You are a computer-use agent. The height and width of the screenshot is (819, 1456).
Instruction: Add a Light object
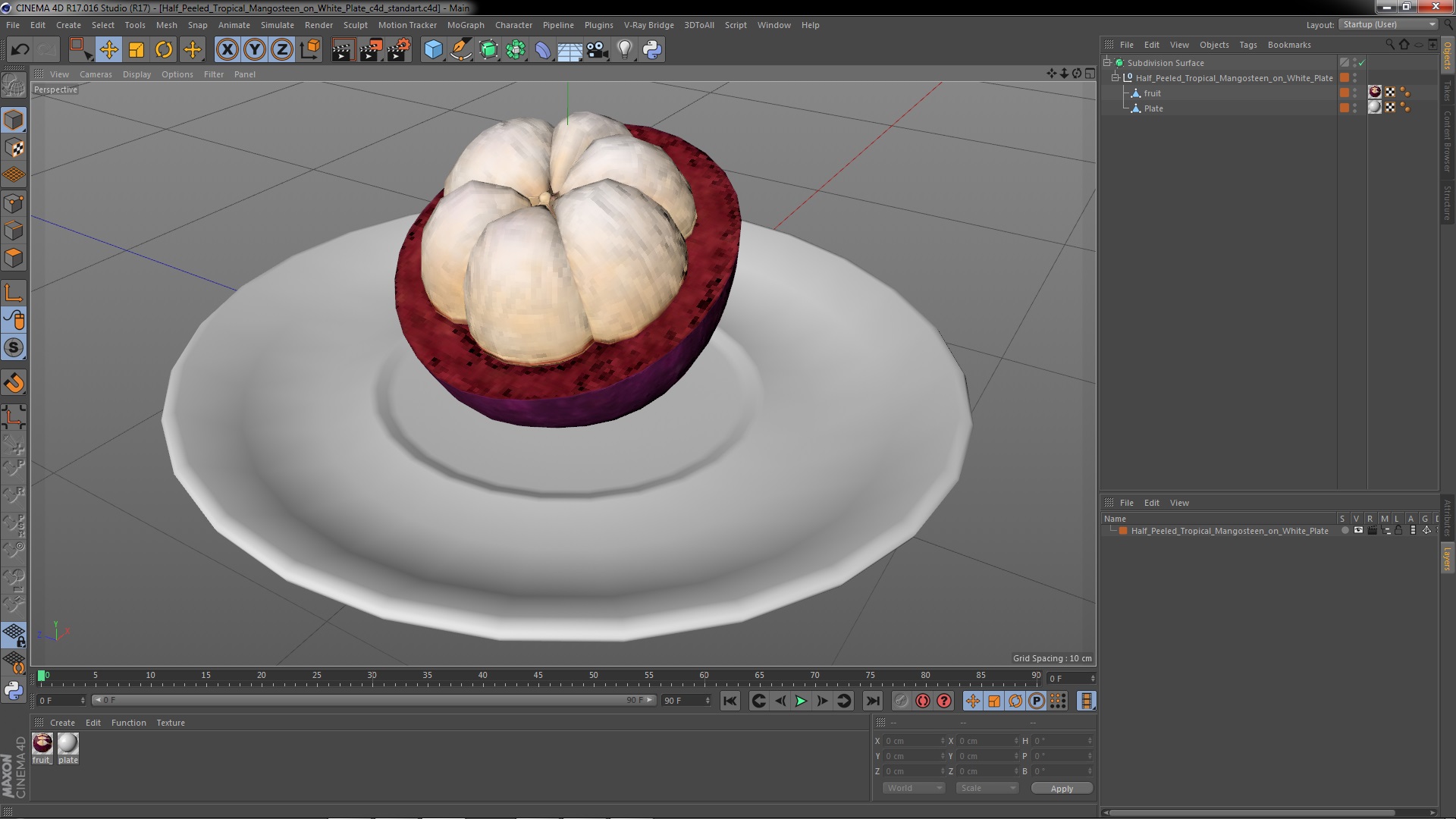624,50
